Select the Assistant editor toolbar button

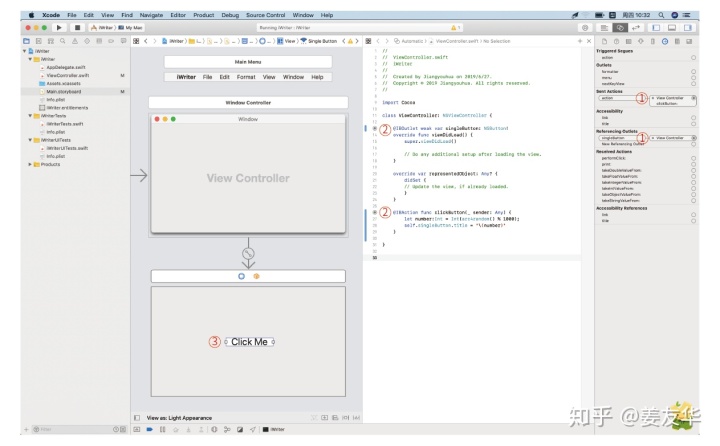click(x=620, y=28)
